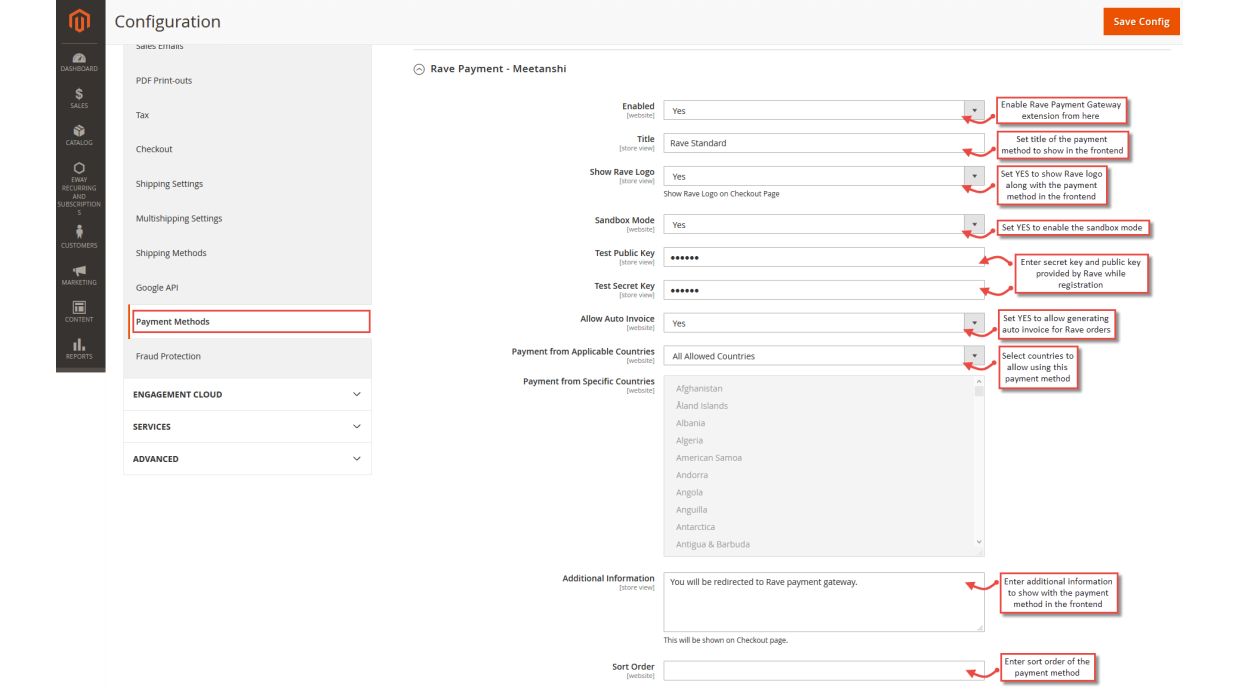Select Algeria in countries list

tap(690, 440)
